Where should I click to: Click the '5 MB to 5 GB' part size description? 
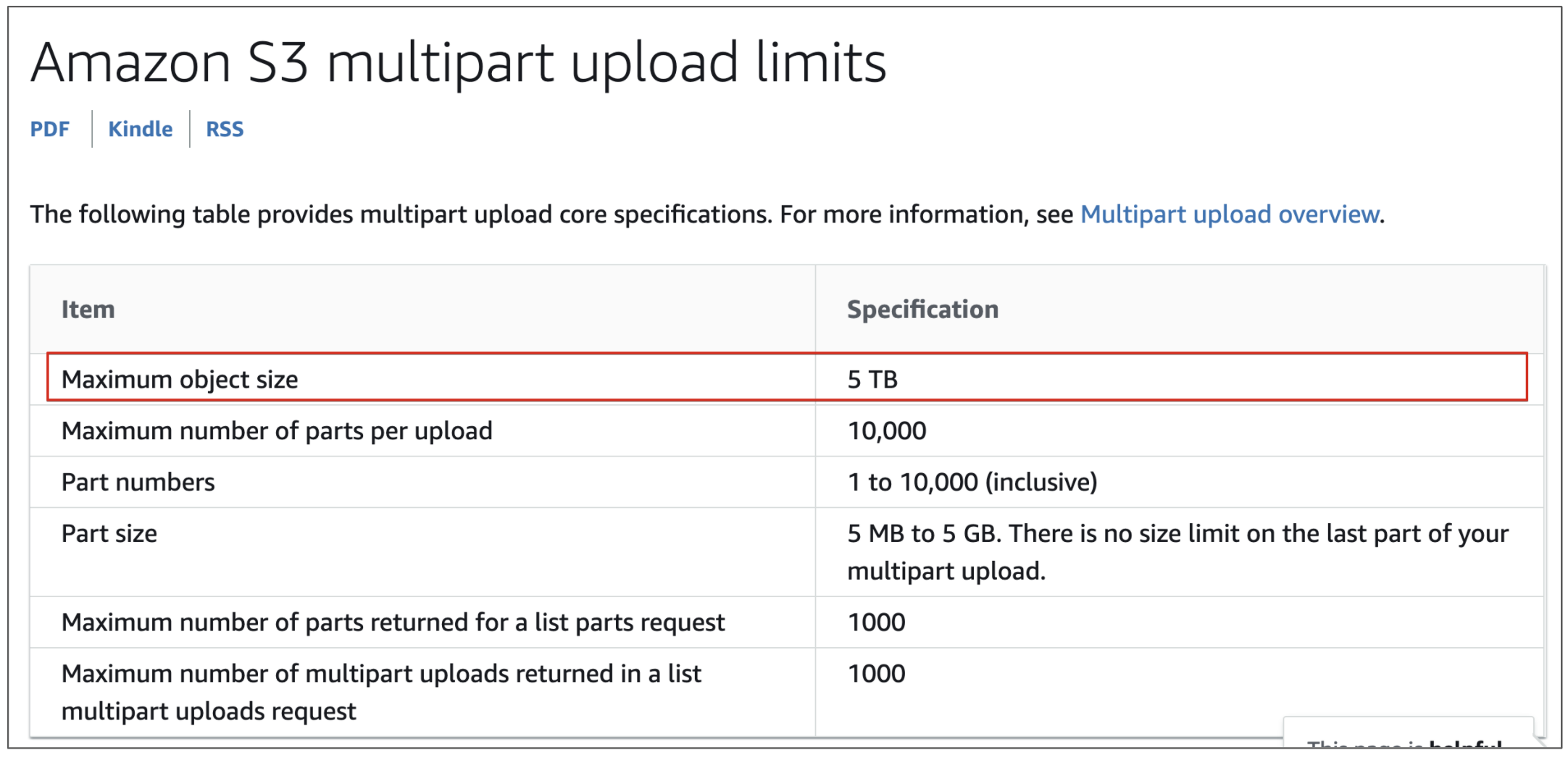[x=1177, y=552]
